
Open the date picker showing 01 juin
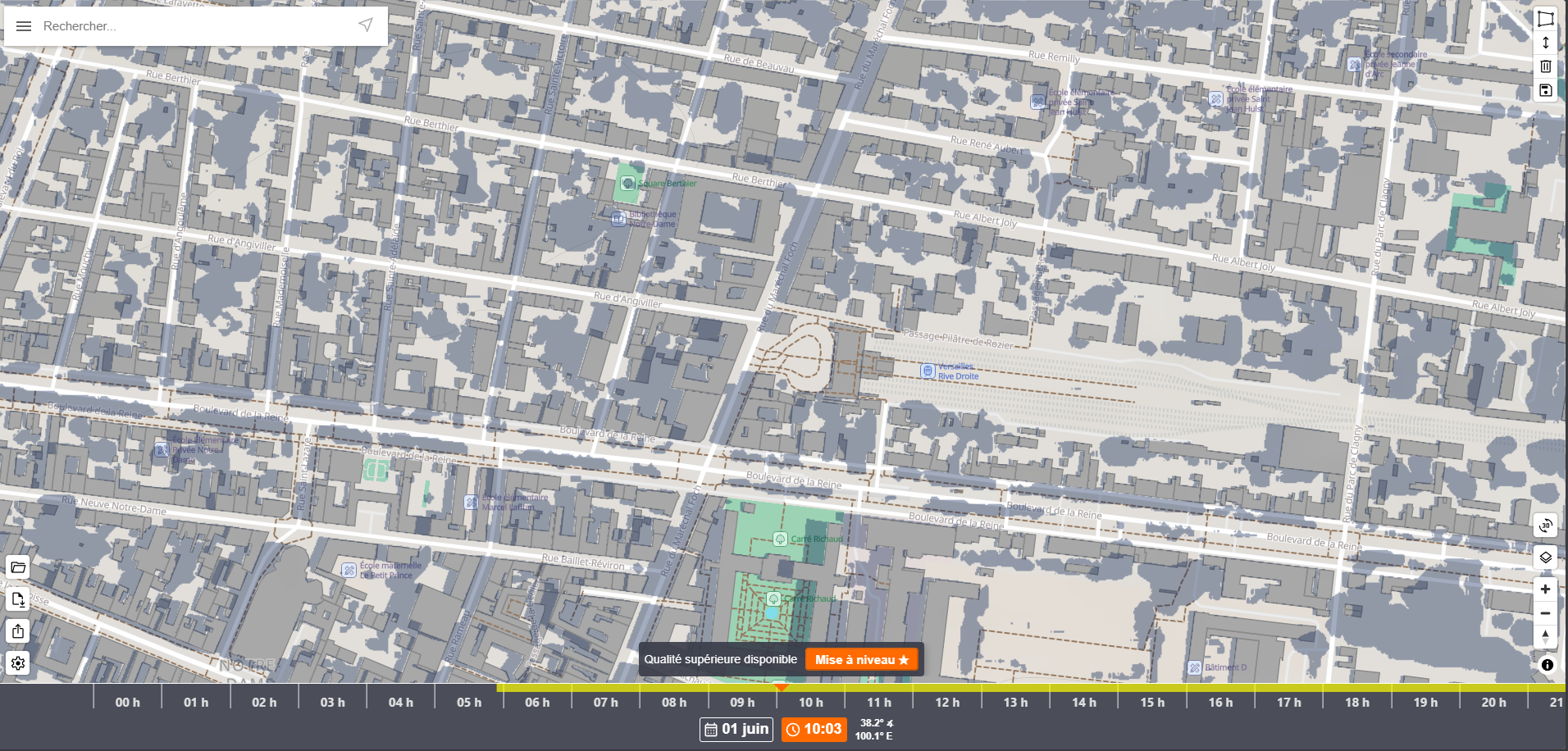(736, 729)
